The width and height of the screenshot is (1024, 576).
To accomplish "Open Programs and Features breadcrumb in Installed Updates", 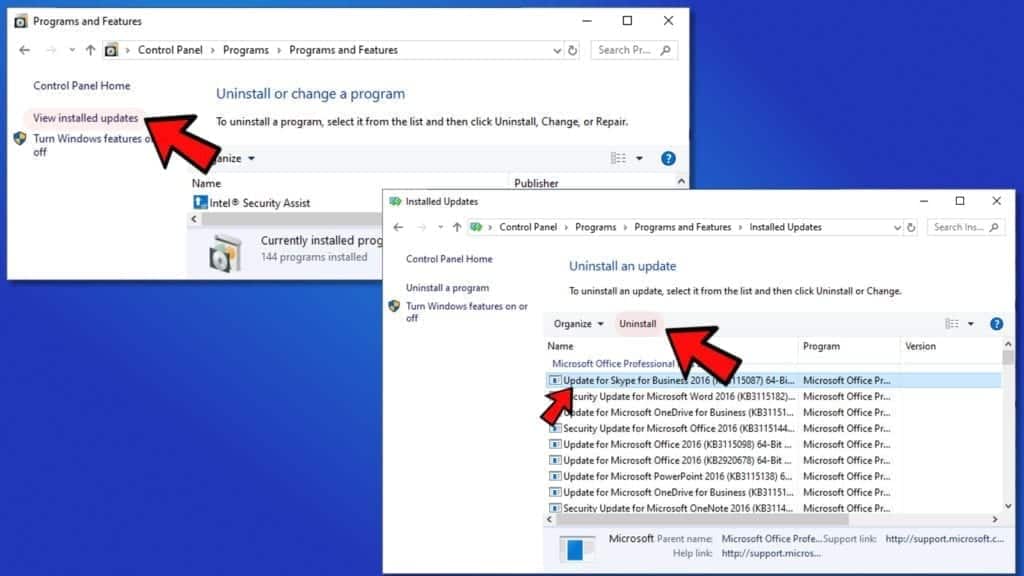I will [x=682, y=227].
